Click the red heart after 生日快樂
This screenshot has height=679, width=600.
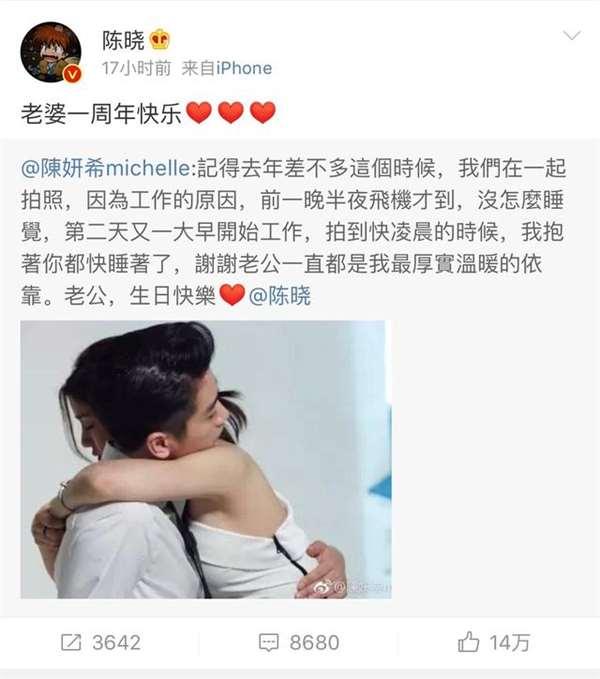click(x=232, y=295)
